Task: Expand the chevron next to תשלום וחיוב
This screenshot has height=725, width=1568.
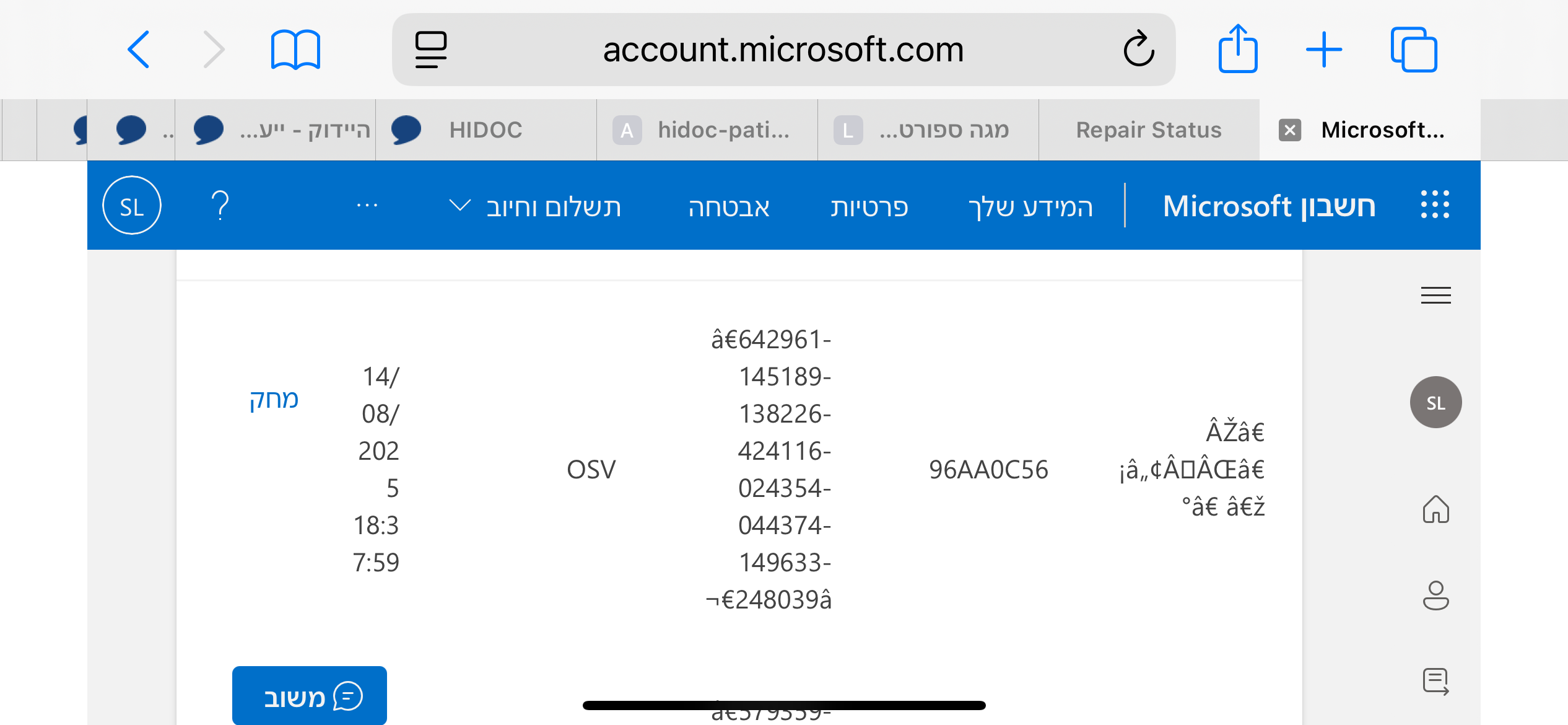Action: (459, 206)
